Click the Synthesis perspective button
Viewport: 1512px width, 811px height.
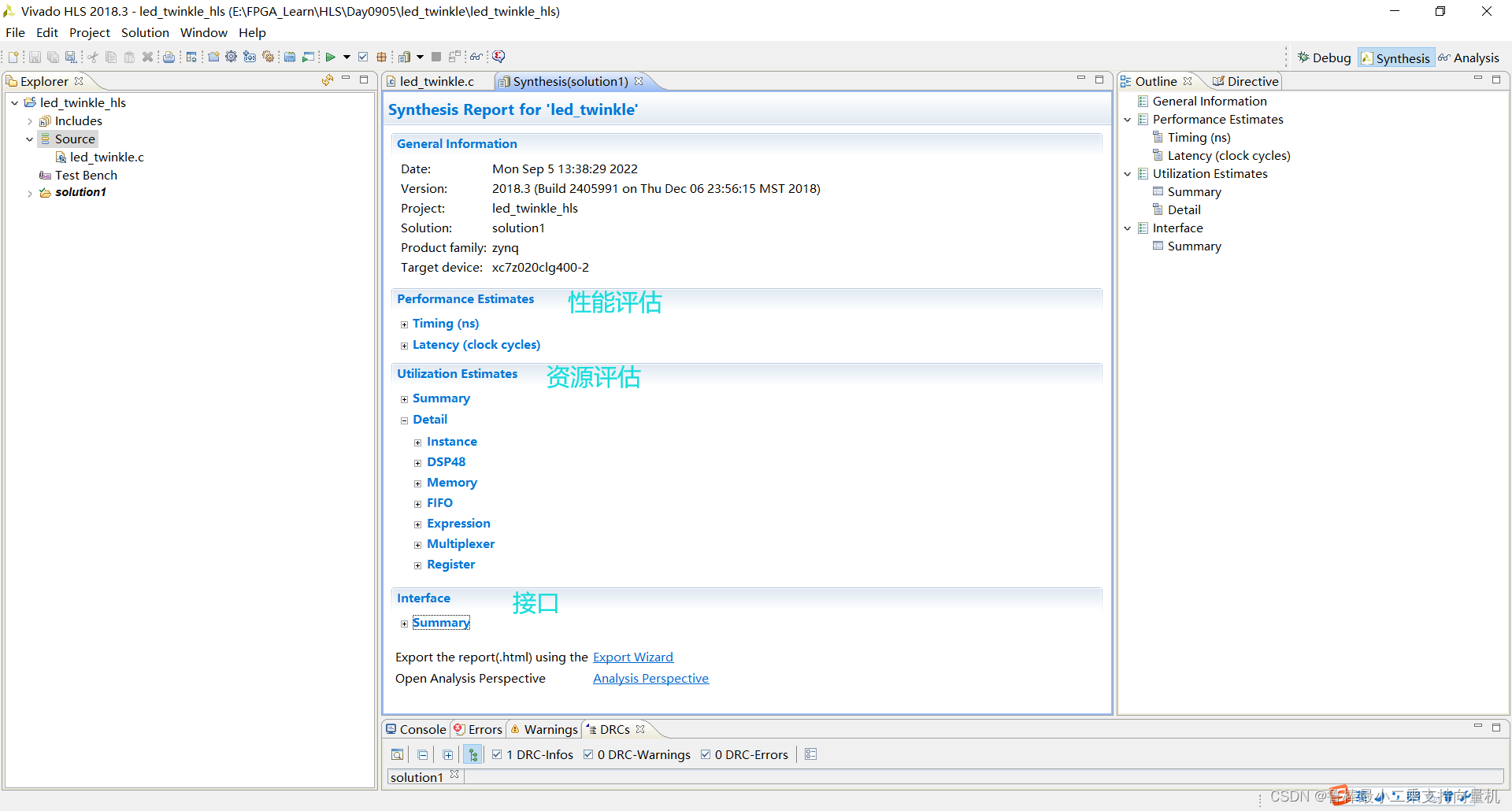click(x=1395, y=57)
